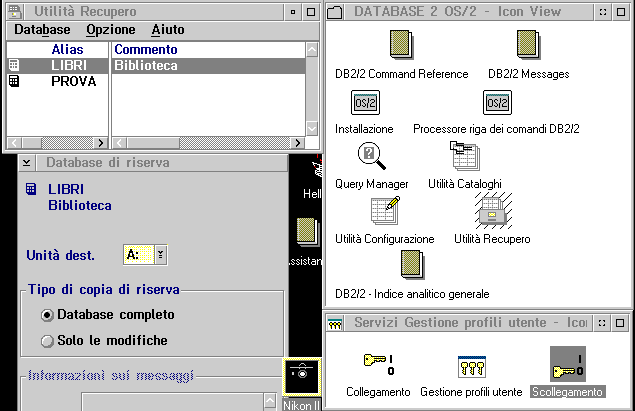Choose the Solo le modifiche option
This screenshot has height=411, width=635.
pos(47,341)
